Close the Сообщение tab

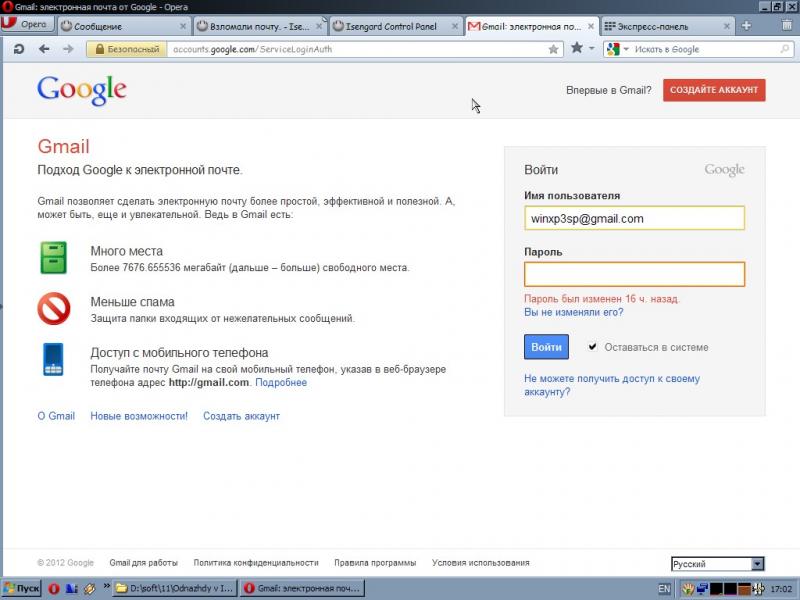tap(183, 26)
